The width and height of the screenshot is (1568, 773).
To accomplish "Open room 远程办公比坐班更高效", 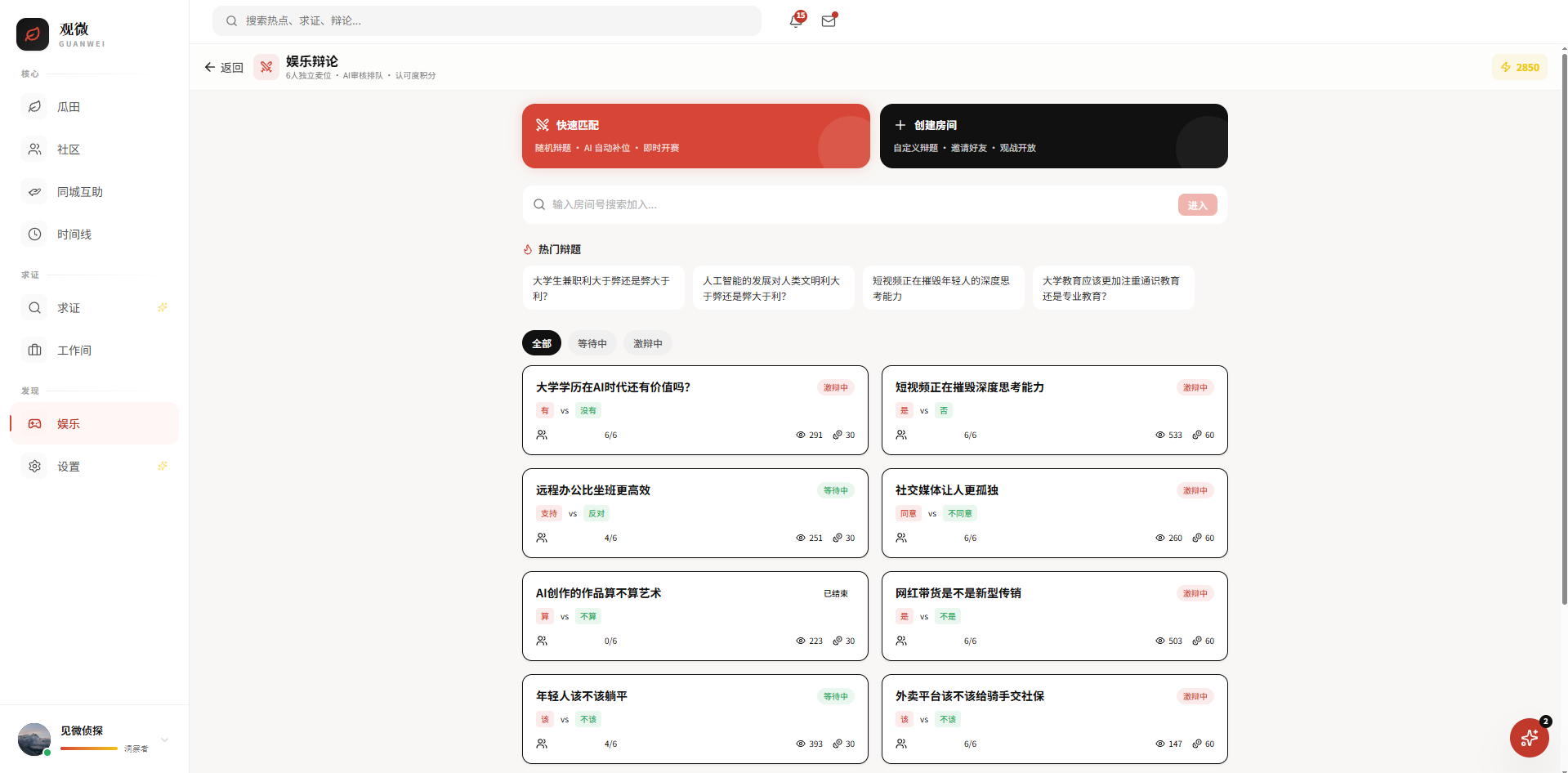I will (695, 513).
